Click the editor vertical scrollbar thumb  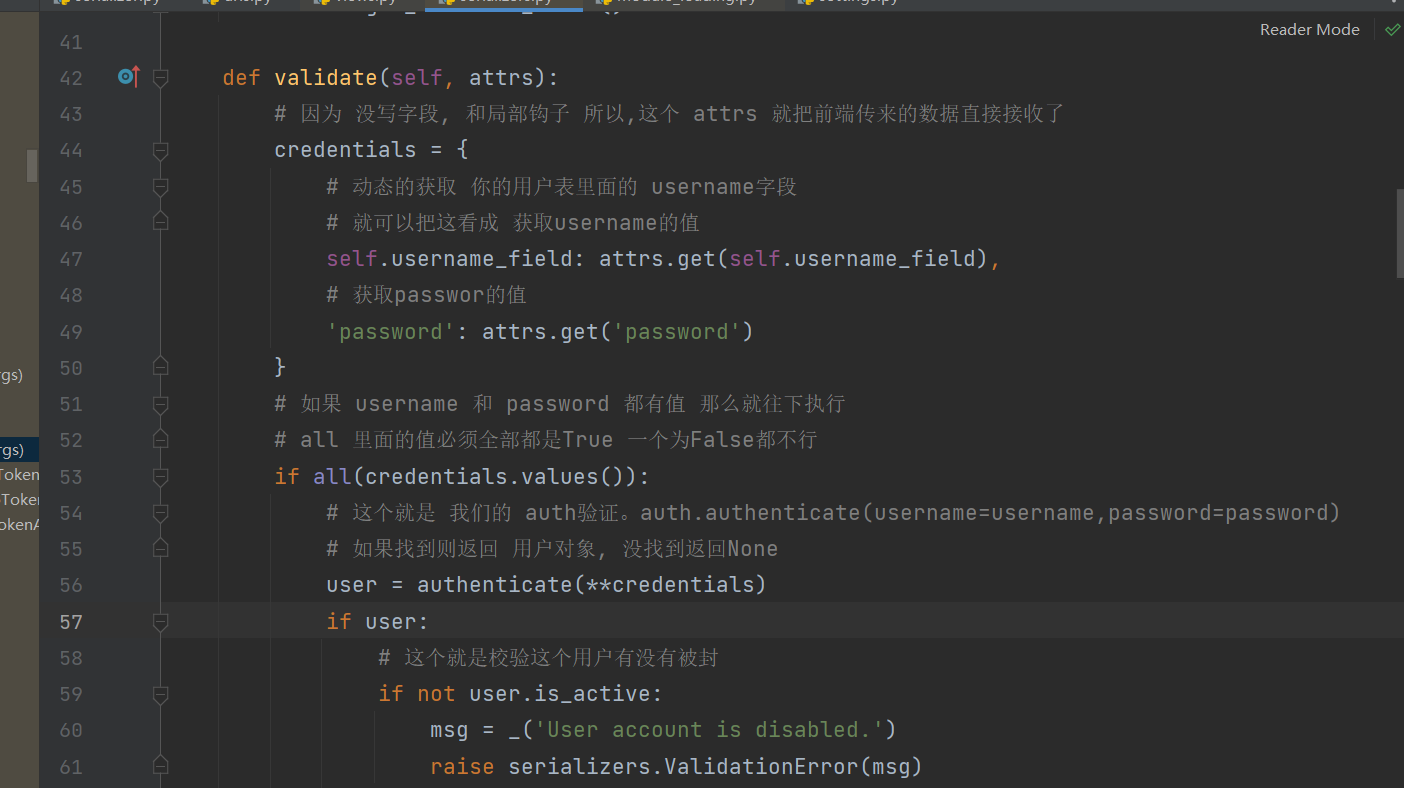point(1399,233)
